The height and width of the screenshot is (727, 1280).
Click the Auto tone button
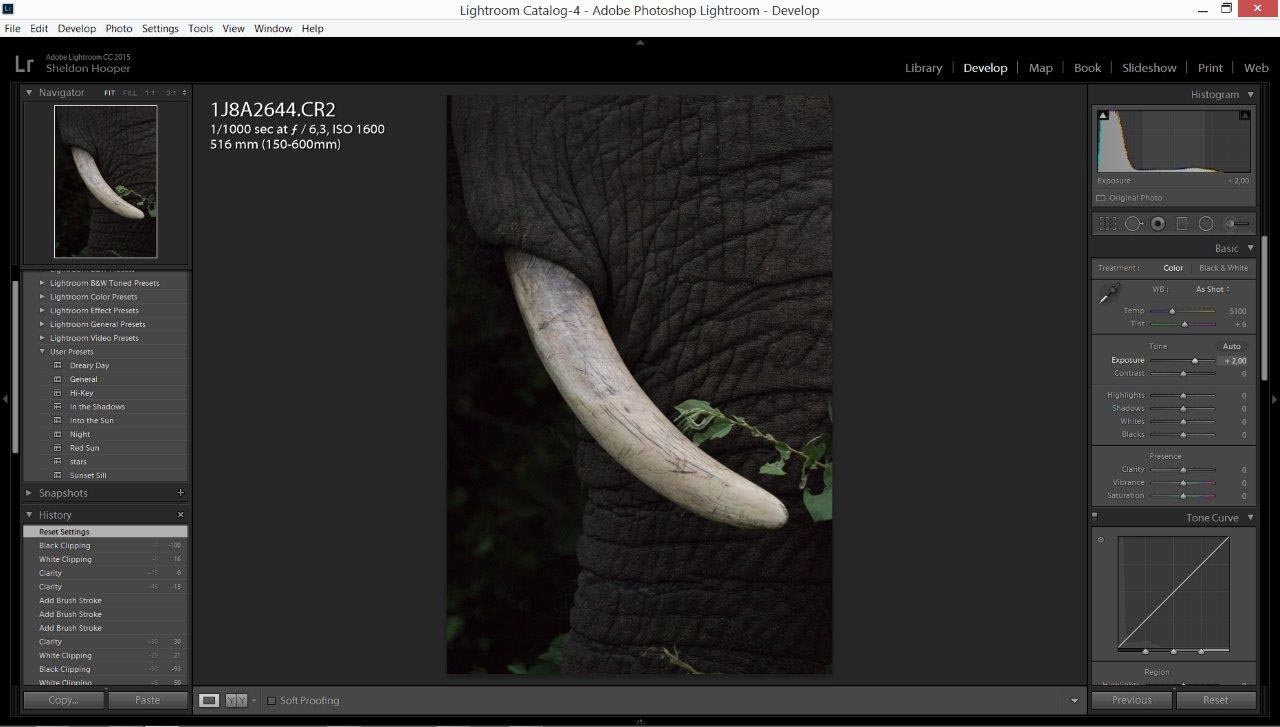(x=1232, y=346)
